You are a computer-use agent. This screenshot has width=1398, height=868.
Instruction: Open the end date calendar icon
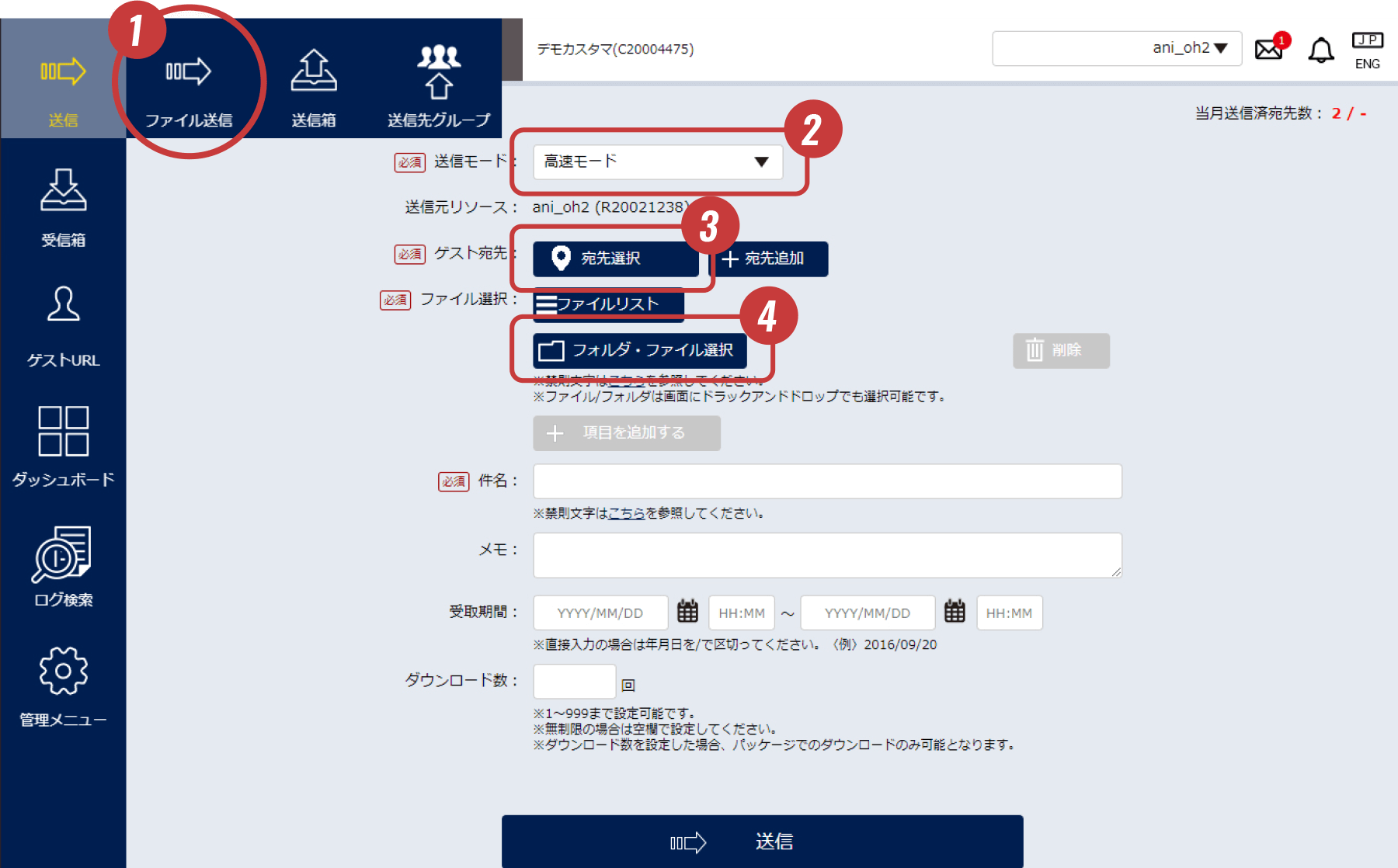click(x=955, y=612)
